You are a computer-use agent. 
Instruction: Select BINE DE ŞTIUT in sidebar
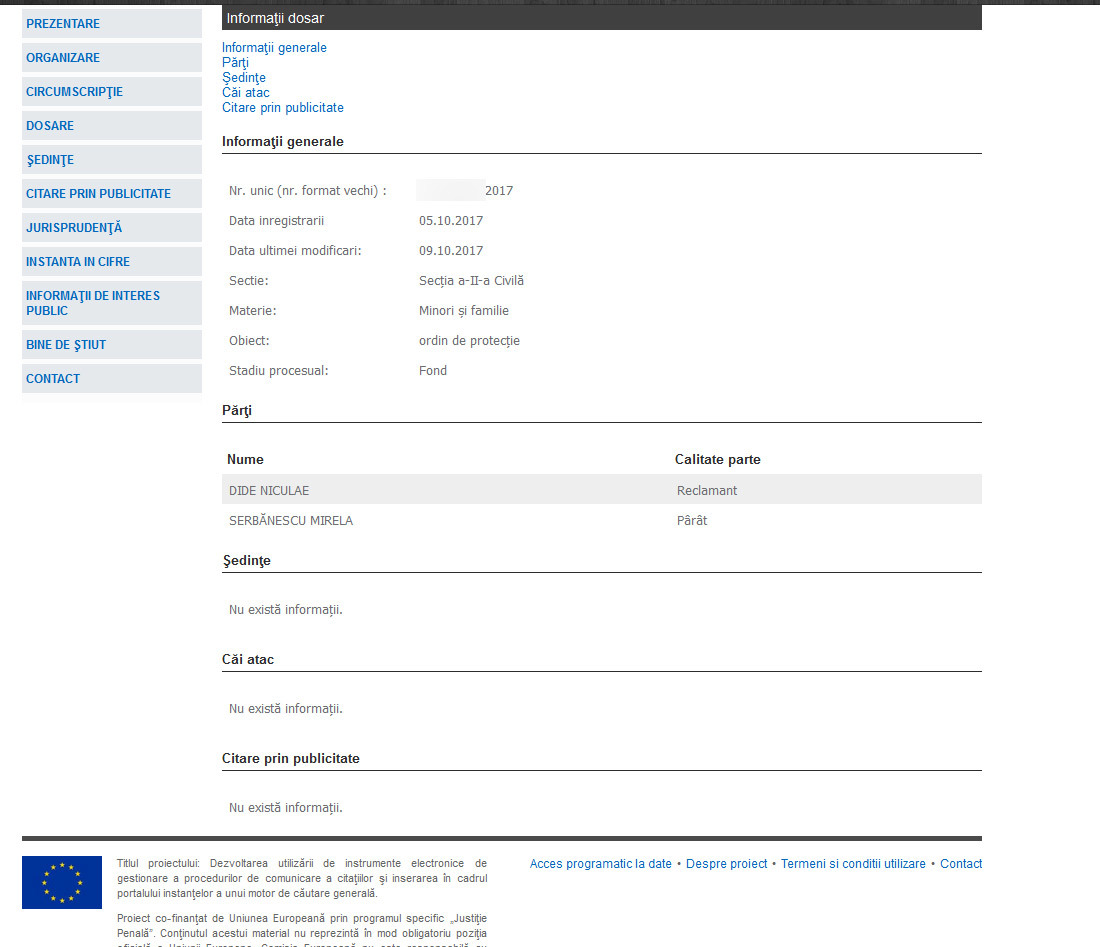(x=66, y=345)
